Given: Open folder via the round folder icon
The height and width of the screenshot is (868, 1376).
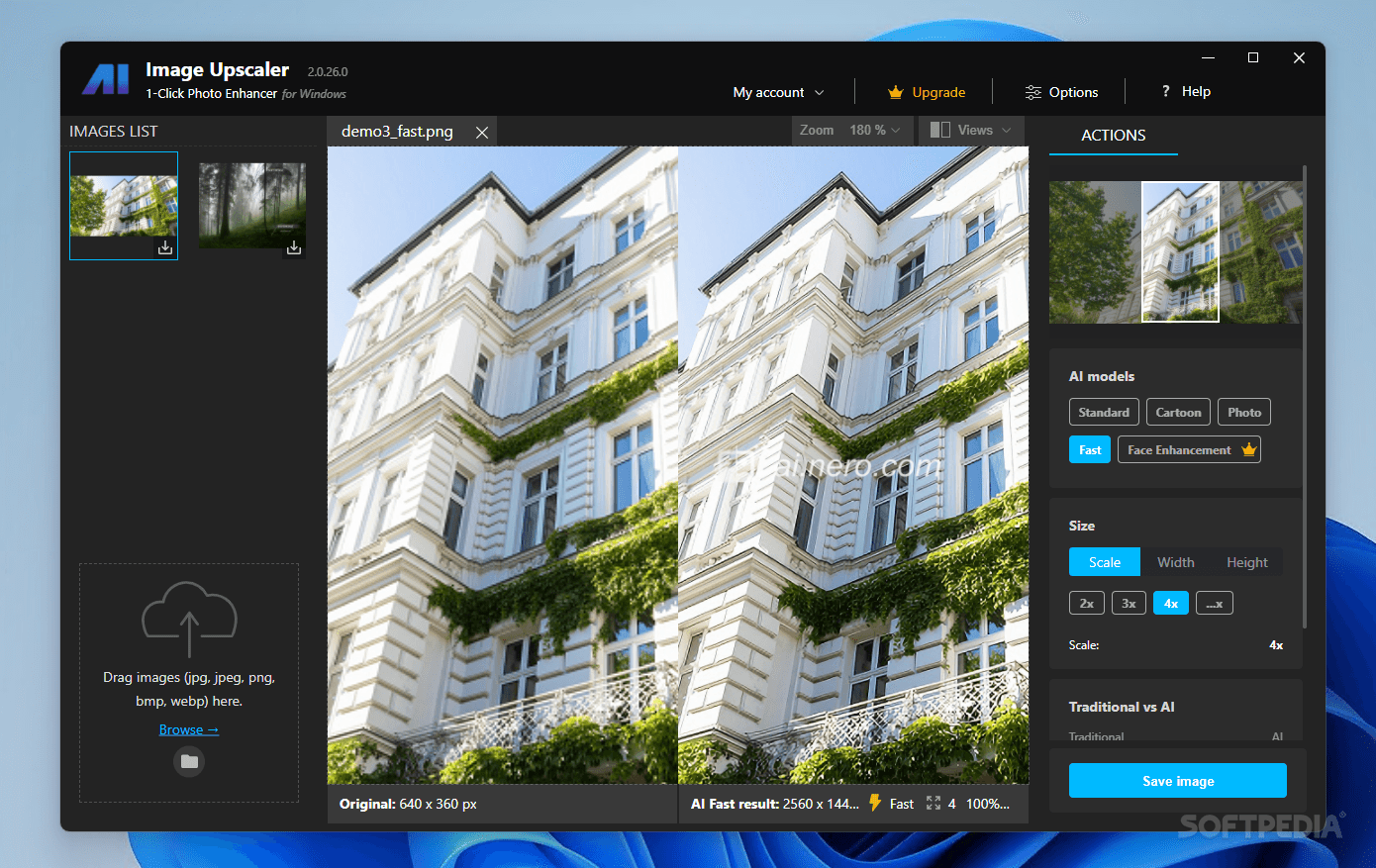Looking at the screenshot, I should coord(189,761).
